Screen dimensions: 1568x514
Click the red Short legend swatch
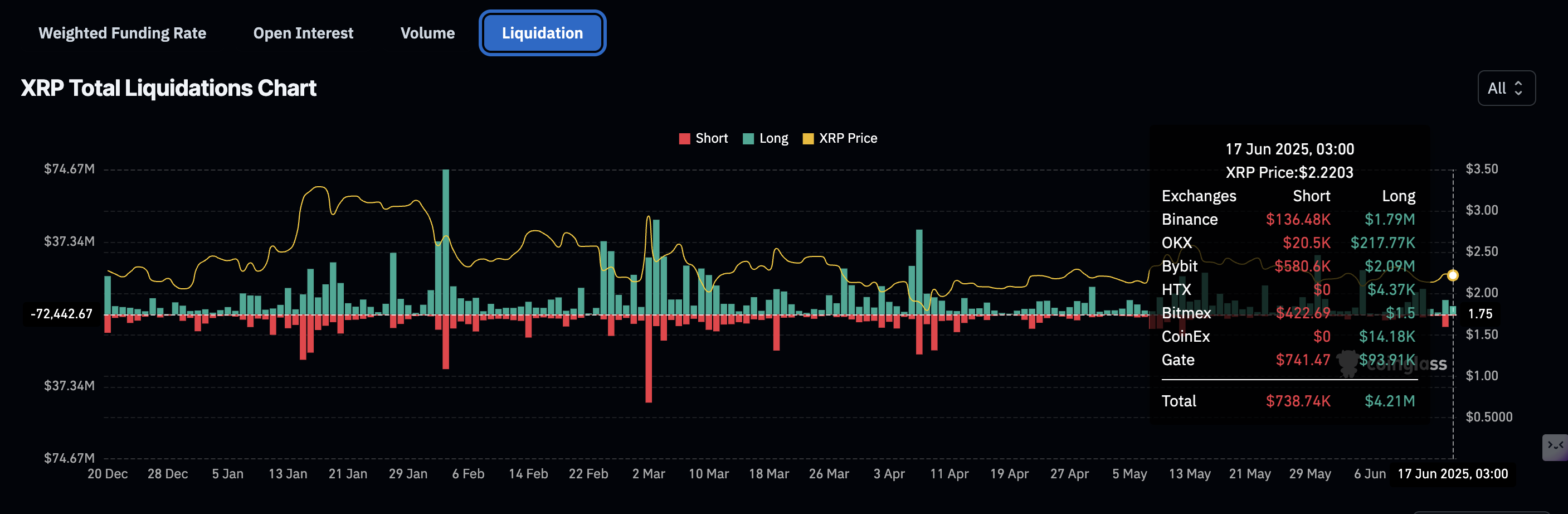(x=684, y=139)
